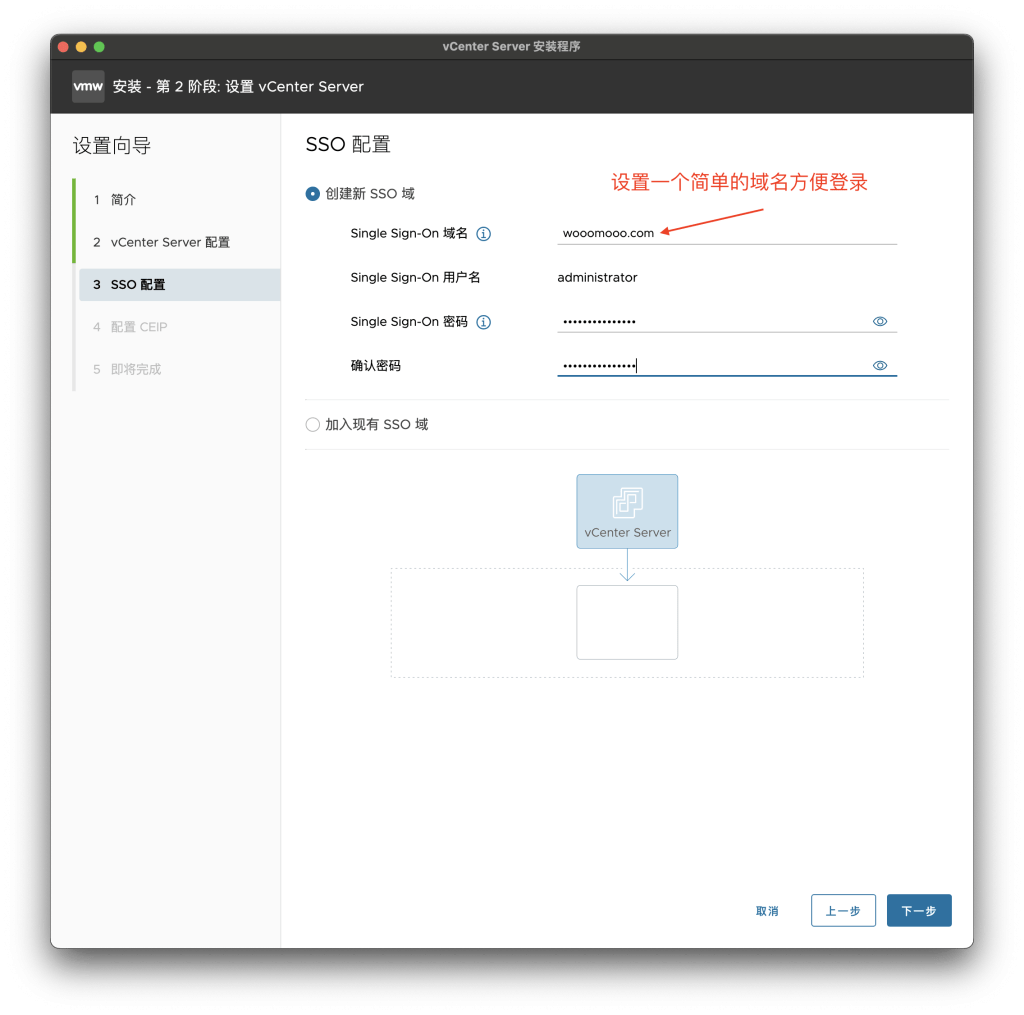Select 加入现有 SSO 域 radio button
Screen dimensions: 1024x1015
point(313,425)
